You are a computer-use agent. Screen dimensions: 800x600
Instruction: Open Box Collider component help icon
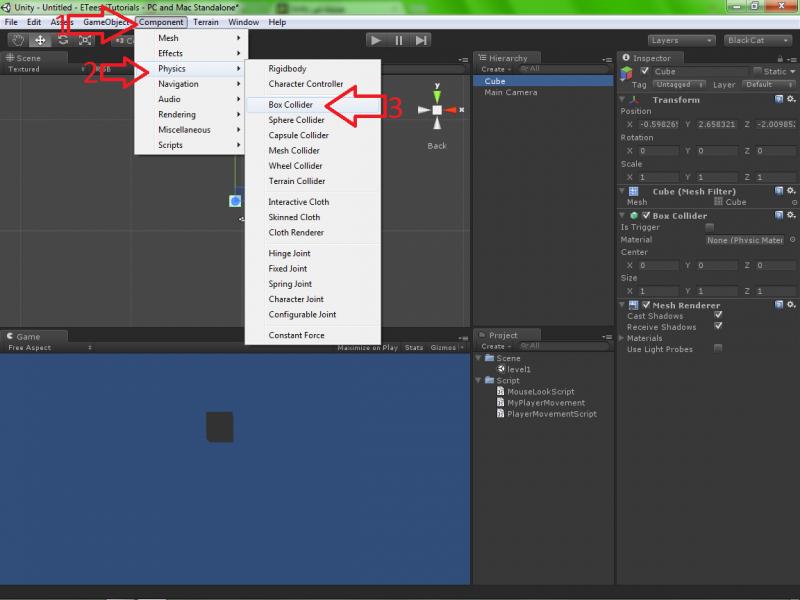(x=779, y=215)
